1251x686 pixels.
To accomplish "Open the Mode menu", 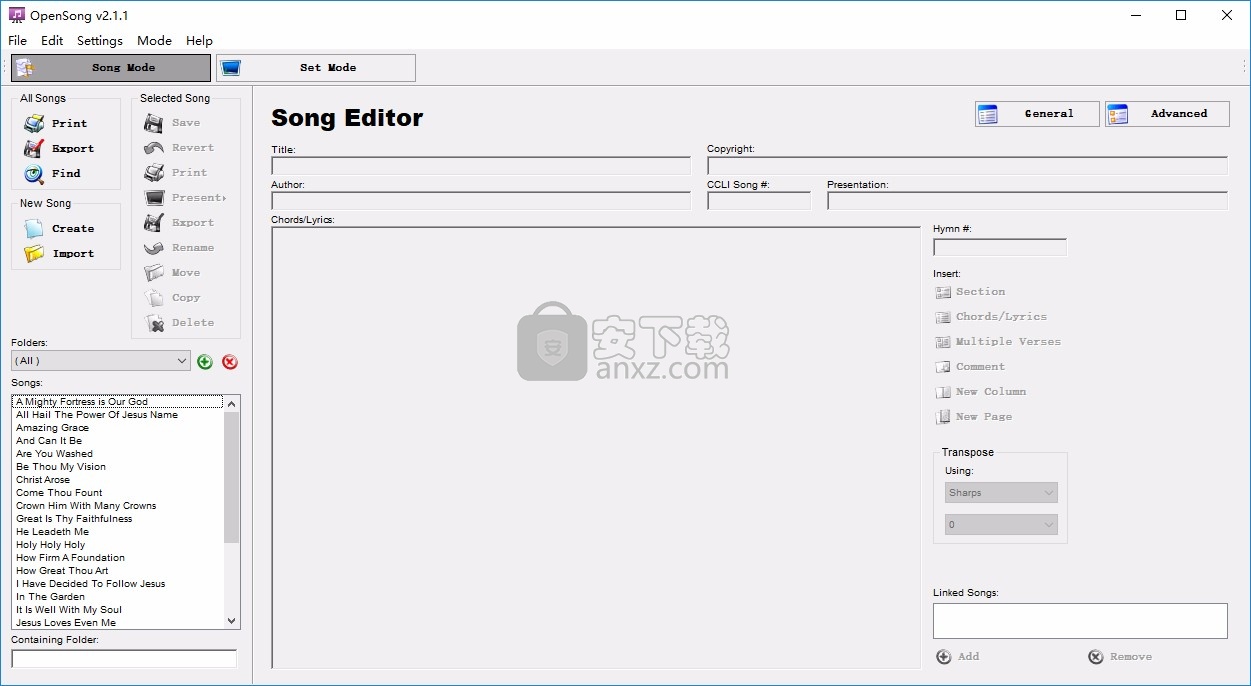I will click(155, 41).
